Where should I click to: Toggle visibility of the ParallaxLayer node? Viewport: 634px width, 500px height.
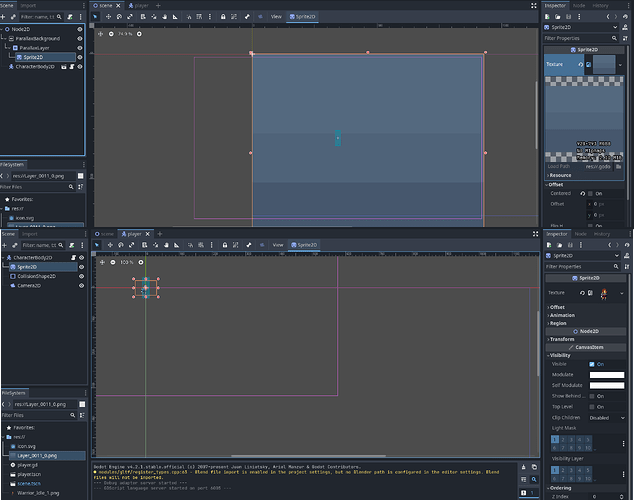(x=80, y=48)
